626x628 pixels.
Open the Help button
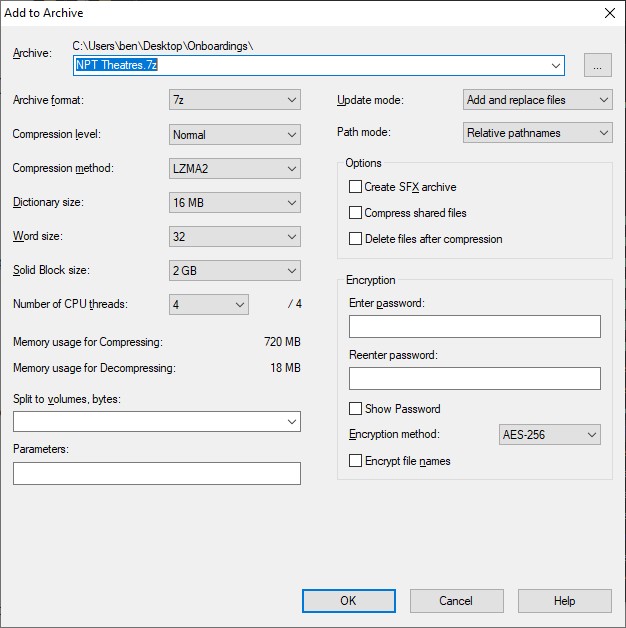[x=564, y=601]
